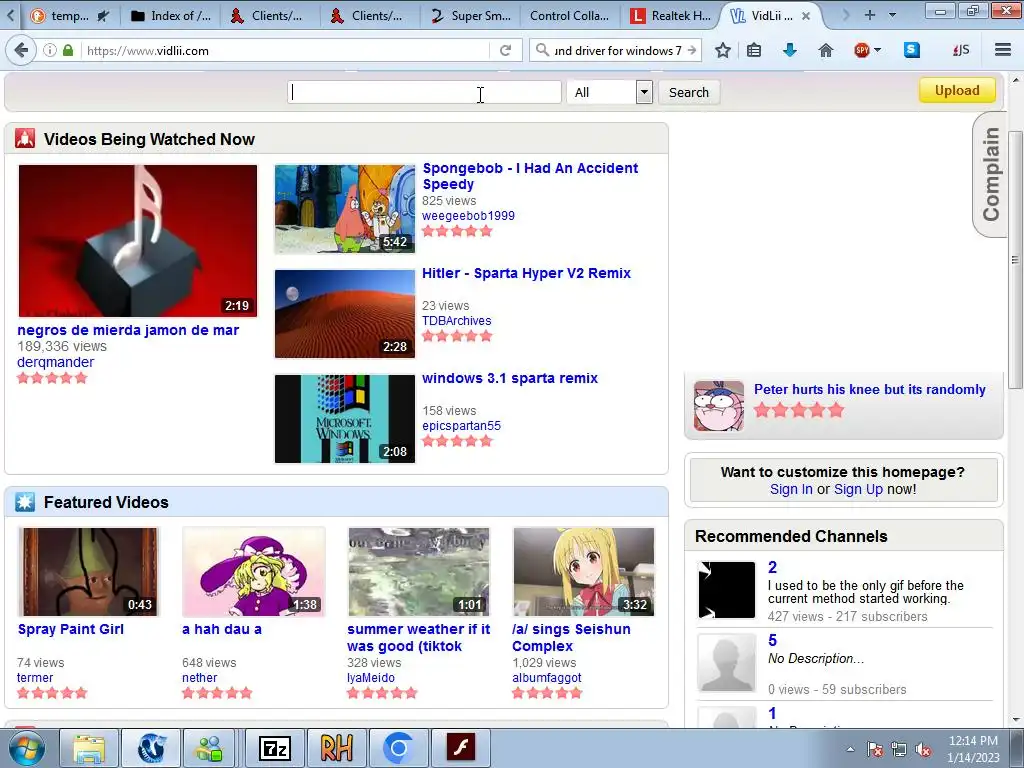Click in the VidLii search field

pos(424,92)
